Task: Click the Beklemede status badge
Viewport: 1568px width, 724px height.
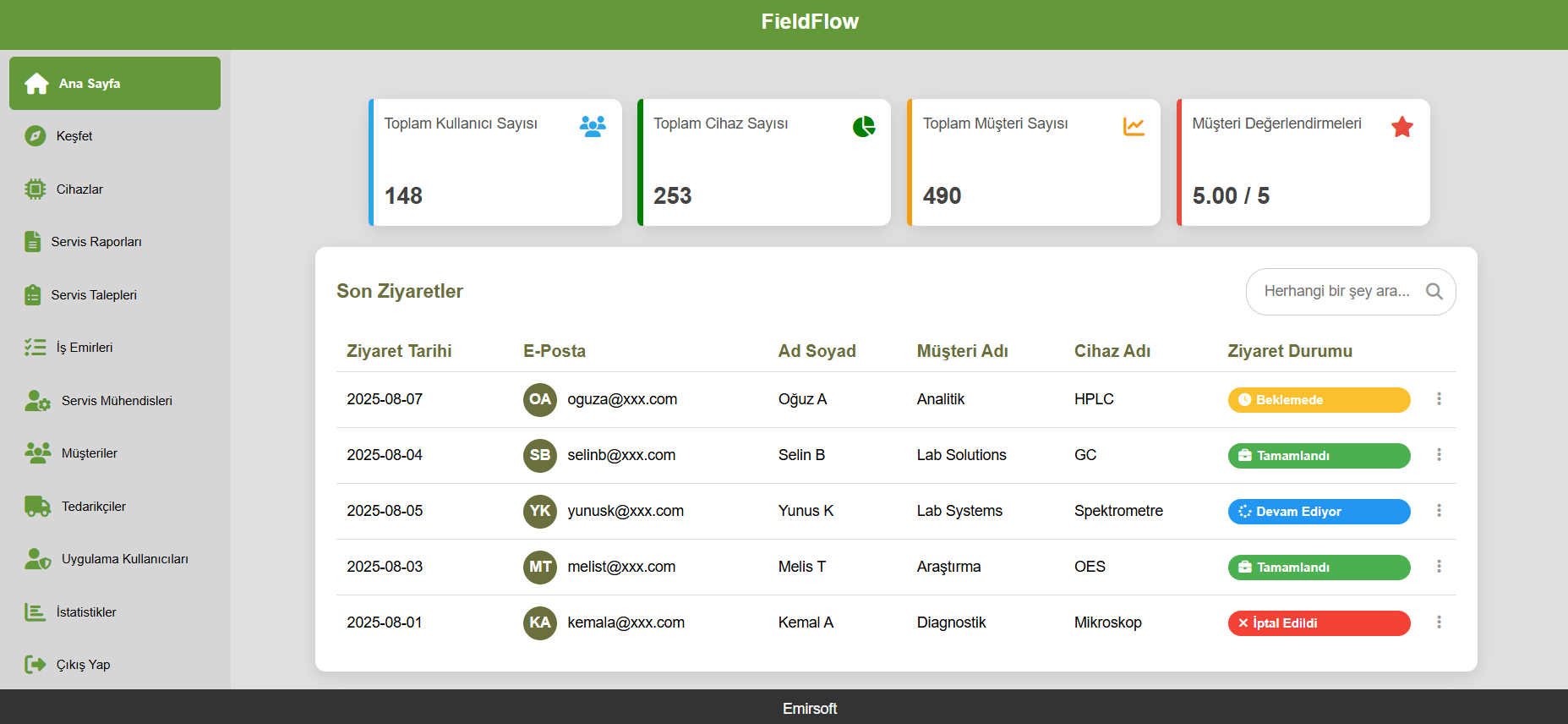Action: click(x=1318, y=400)
